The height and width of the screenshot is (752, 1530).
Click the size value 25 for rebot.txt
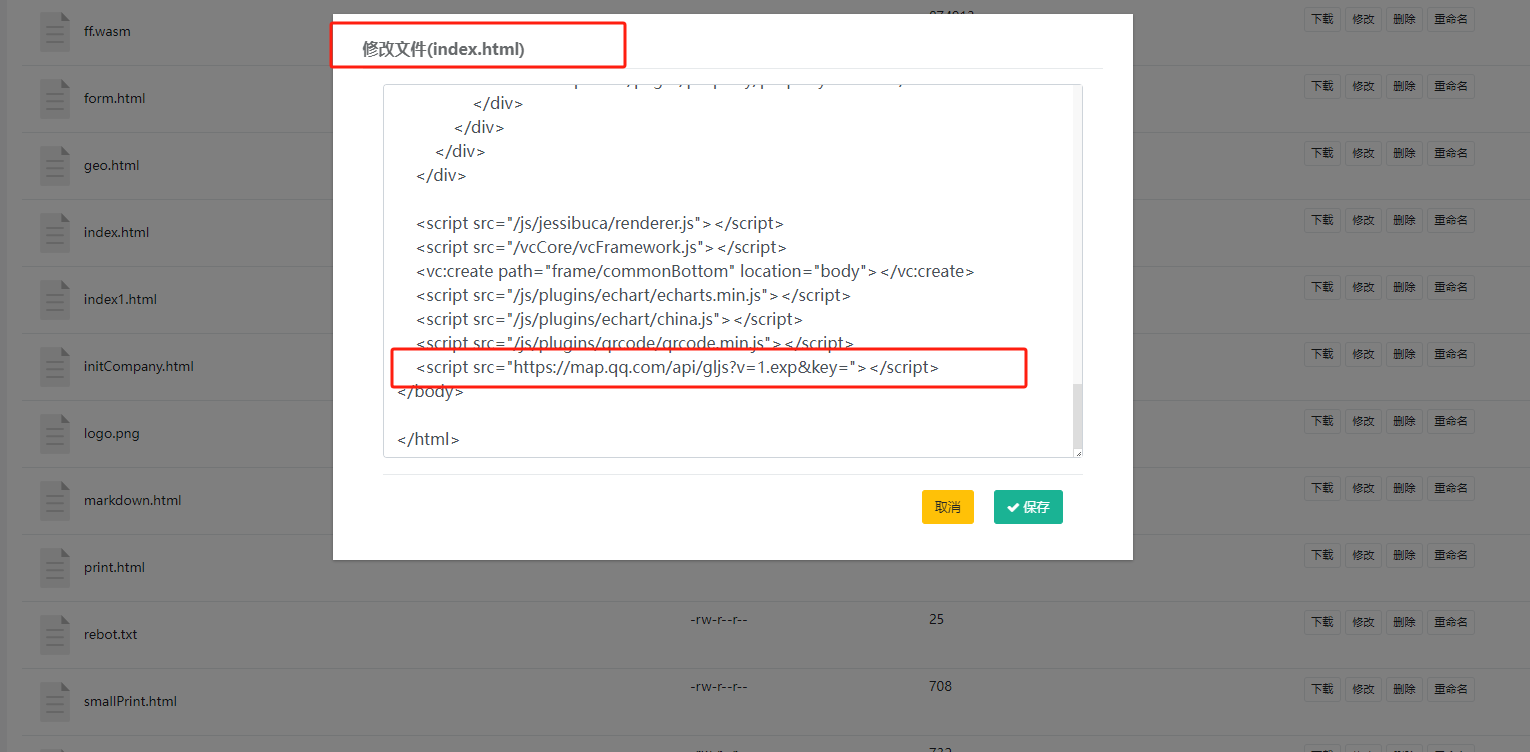(936, 619)
